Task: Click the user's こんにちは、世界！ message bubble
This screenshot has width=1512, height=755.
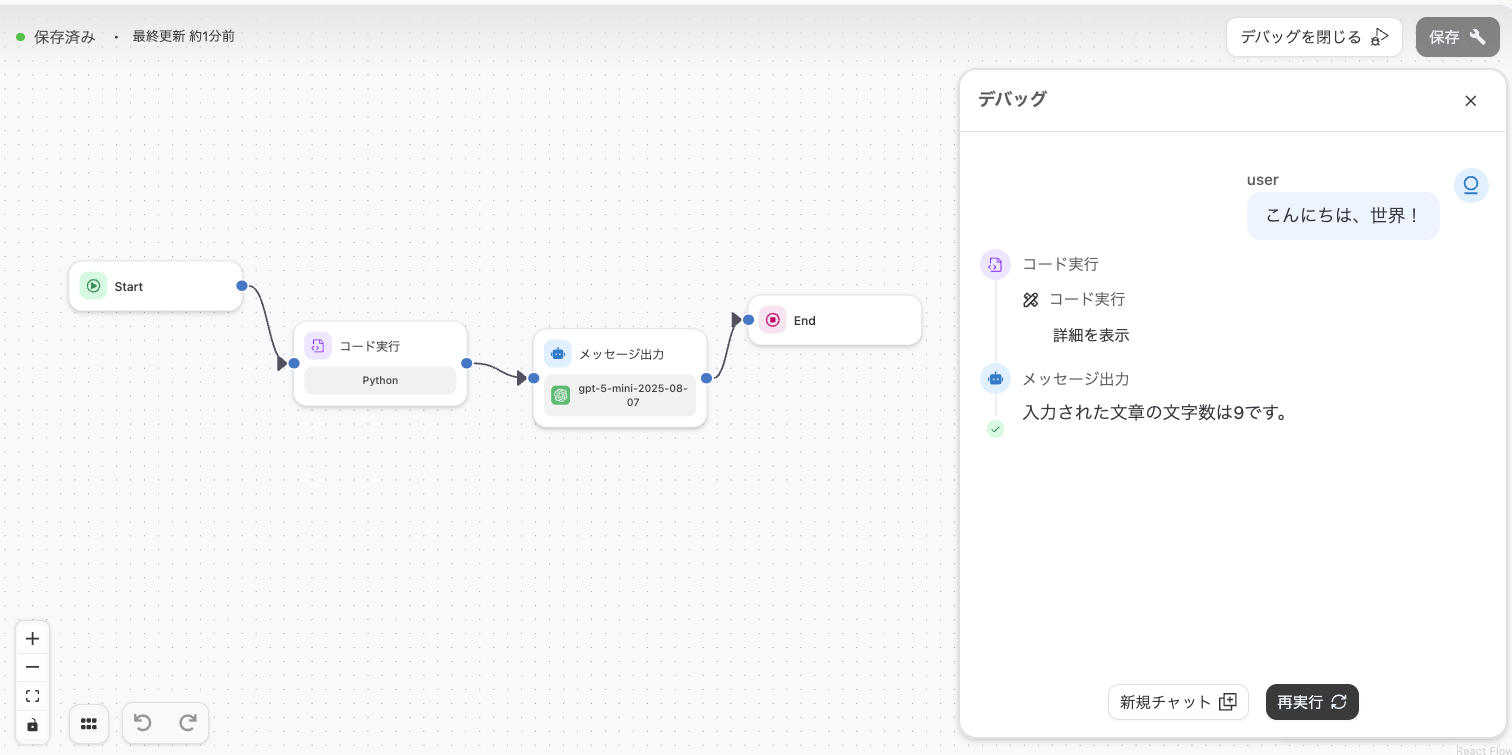Action: click(1343, 215)
